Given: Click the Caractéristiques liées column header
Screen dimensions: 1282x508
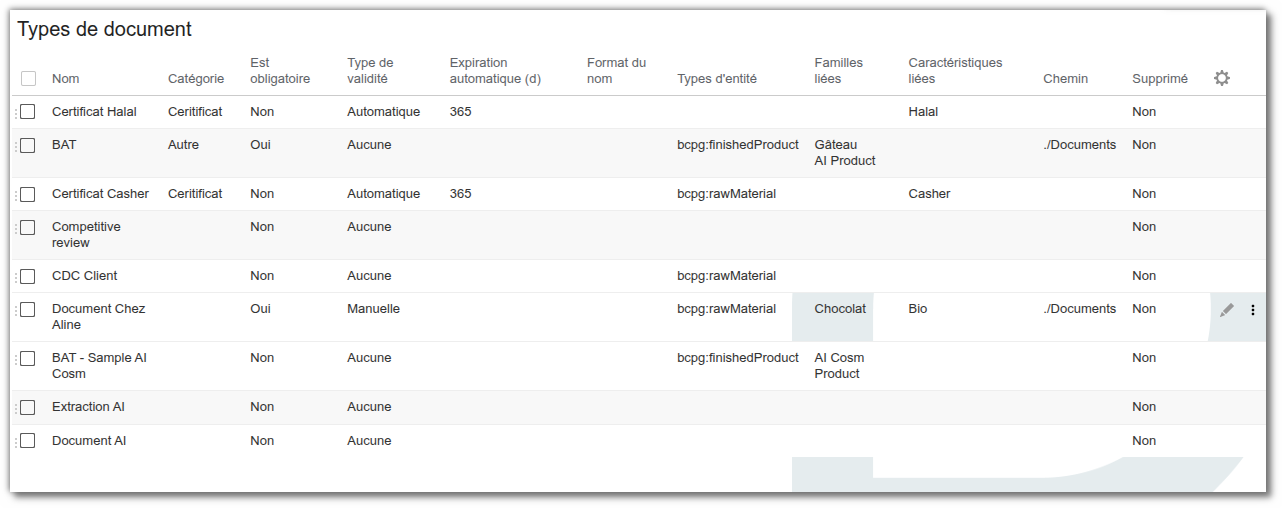Looking at the screenshot, I should pos(955,70).
